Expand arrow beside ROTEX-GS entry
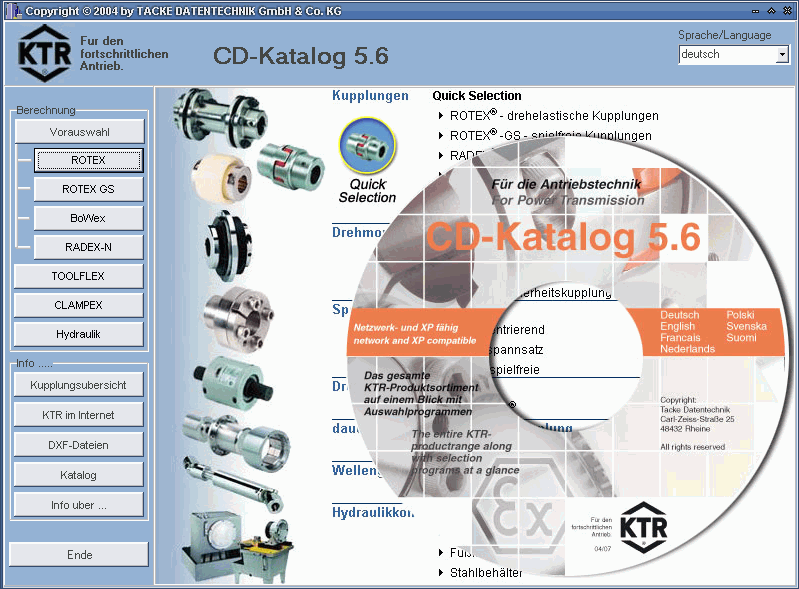 coord(441,136)
